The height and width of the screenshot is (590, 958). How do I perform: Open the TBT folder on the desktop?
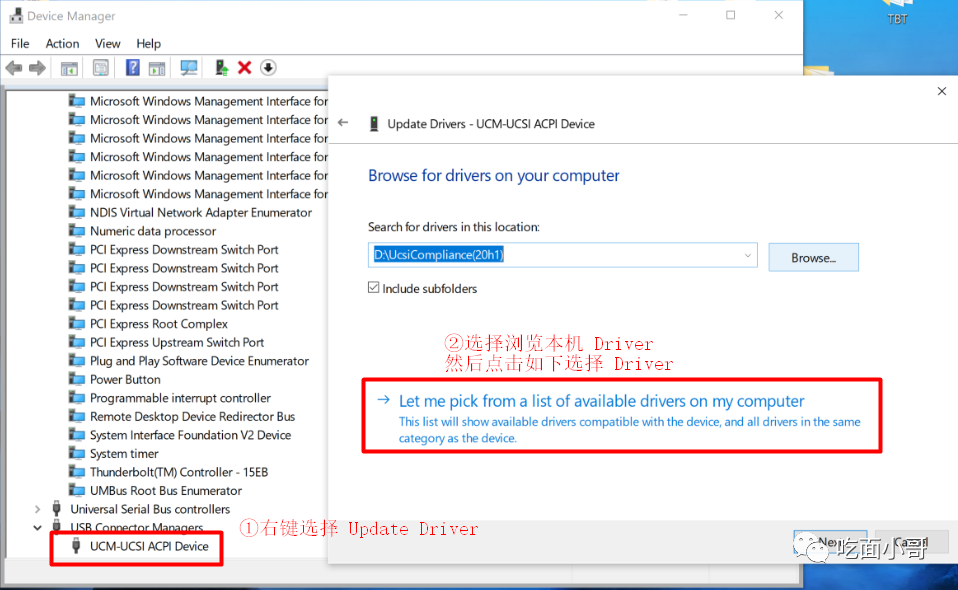click(897, 11)
